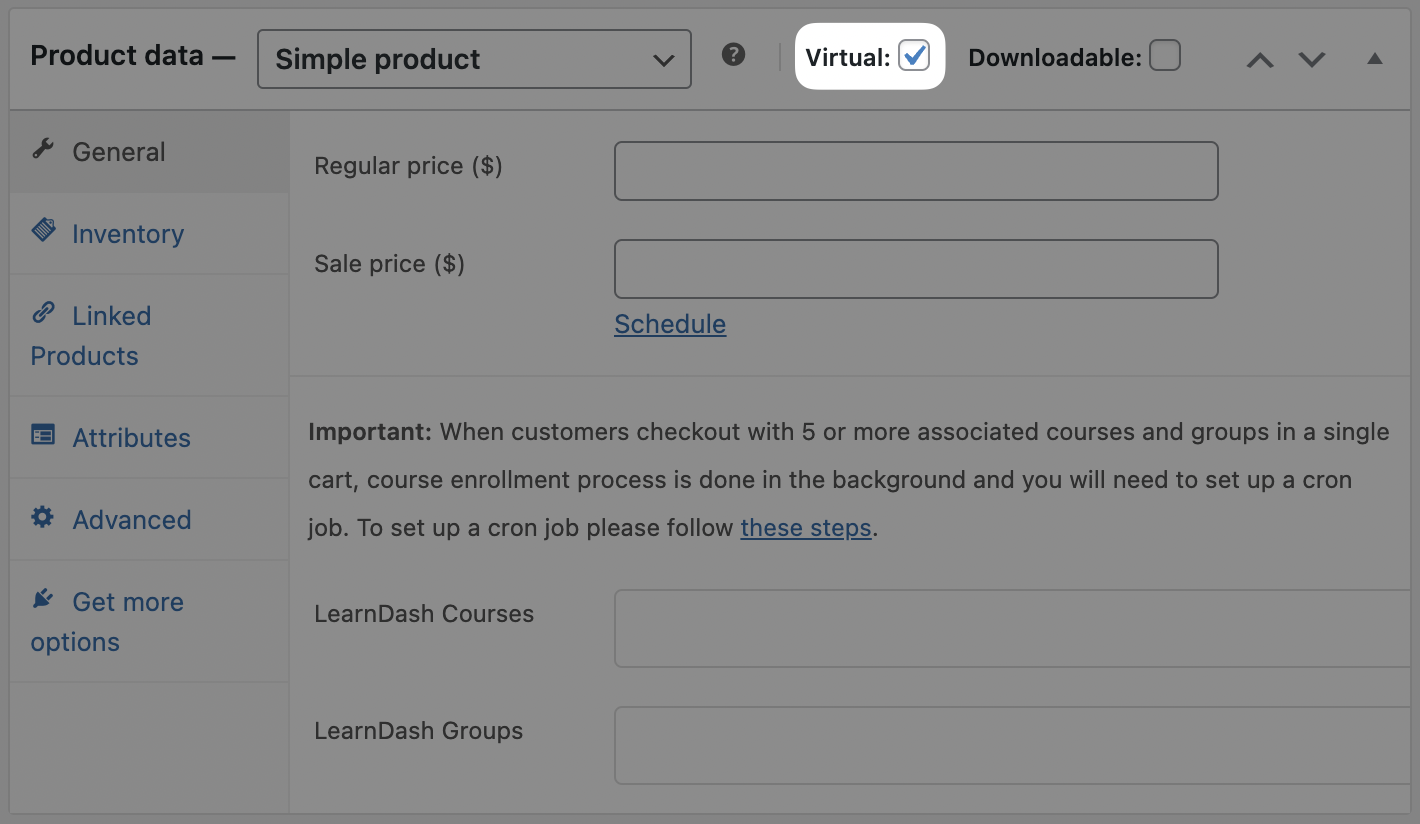Switch to the Inventory tab

click(x=127, y=233)
